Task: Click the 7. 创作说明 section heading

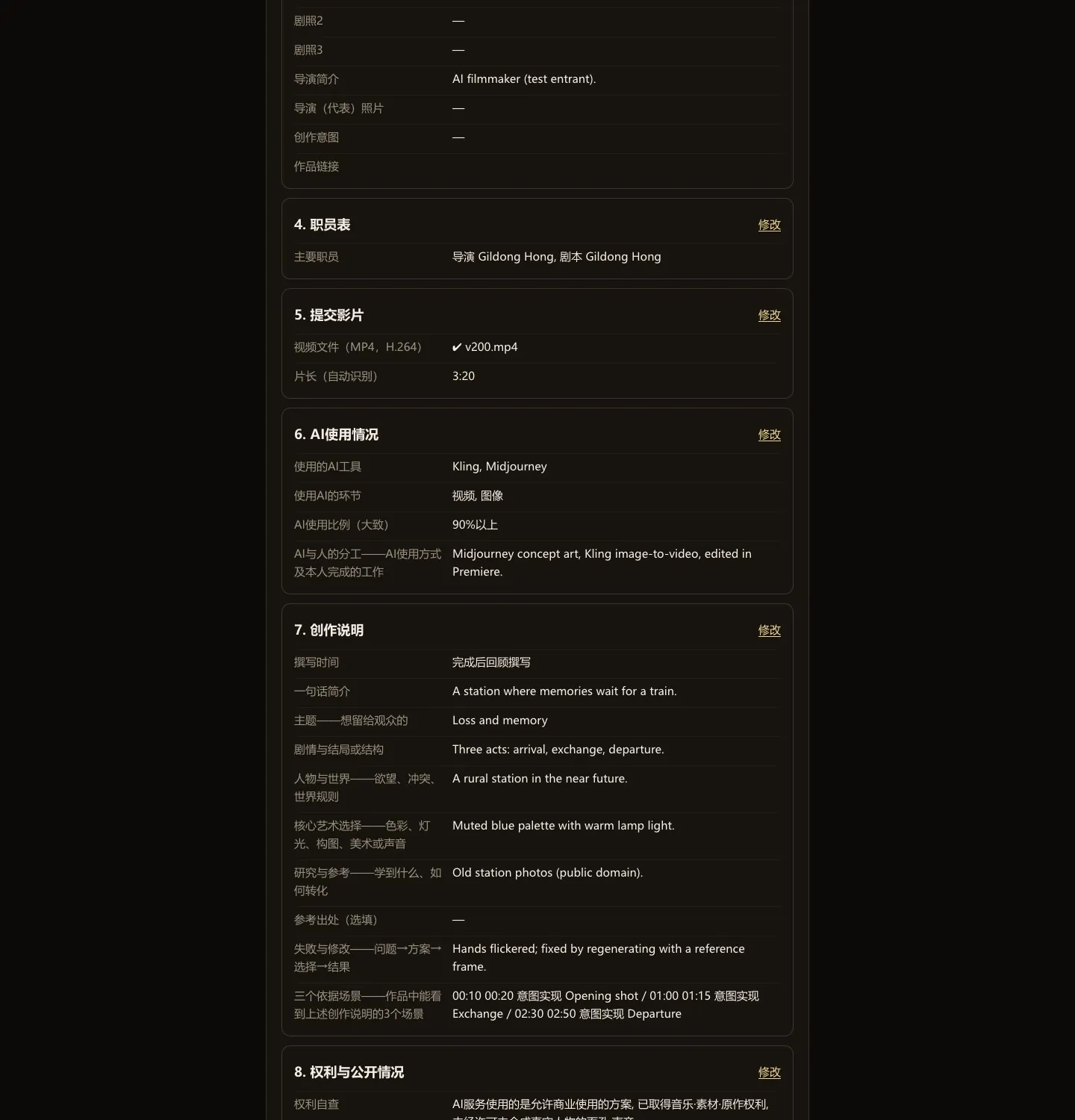Action: coord(328,630)
